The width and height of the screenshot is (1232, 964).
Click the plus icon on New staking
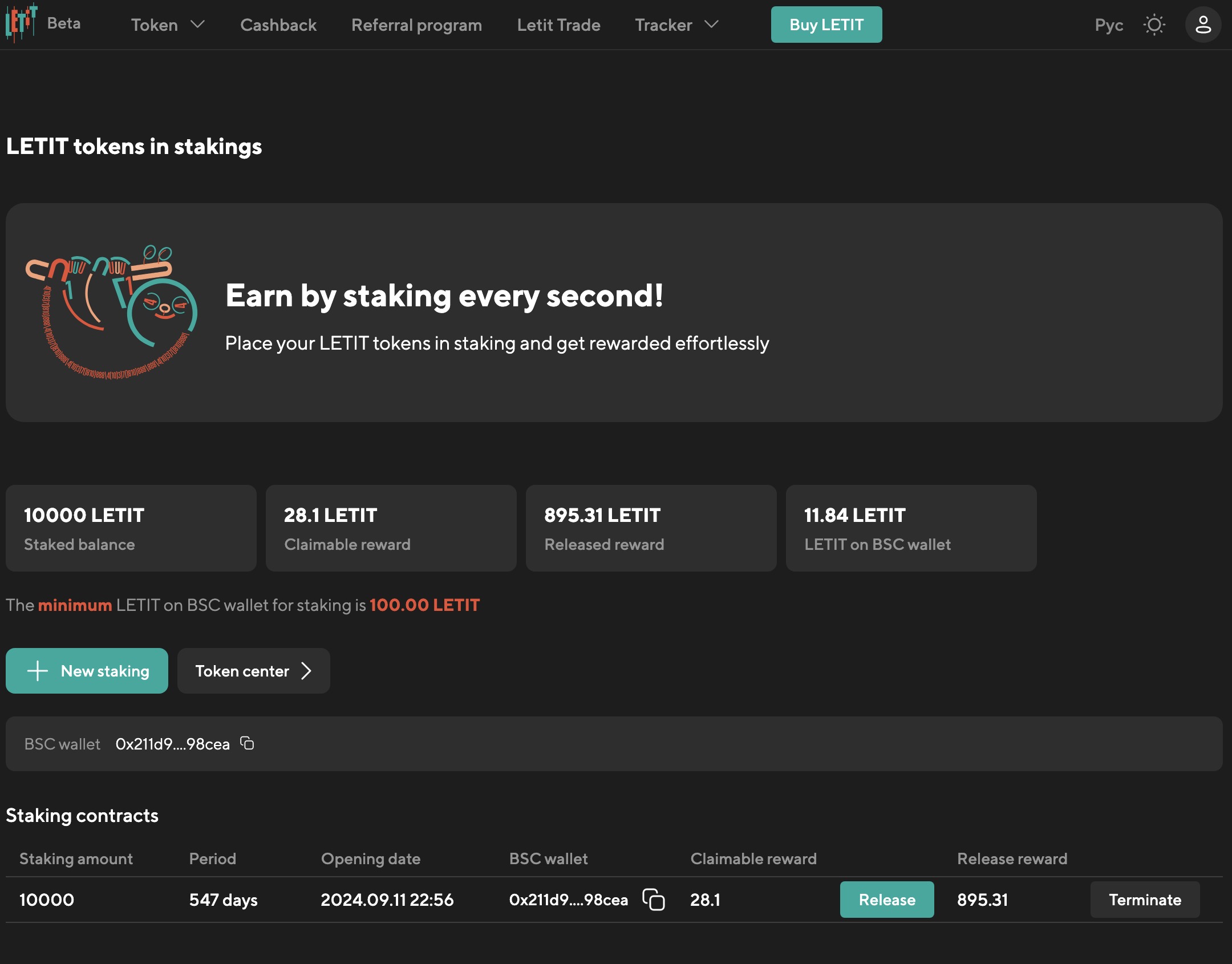click(x=38, y=671)
